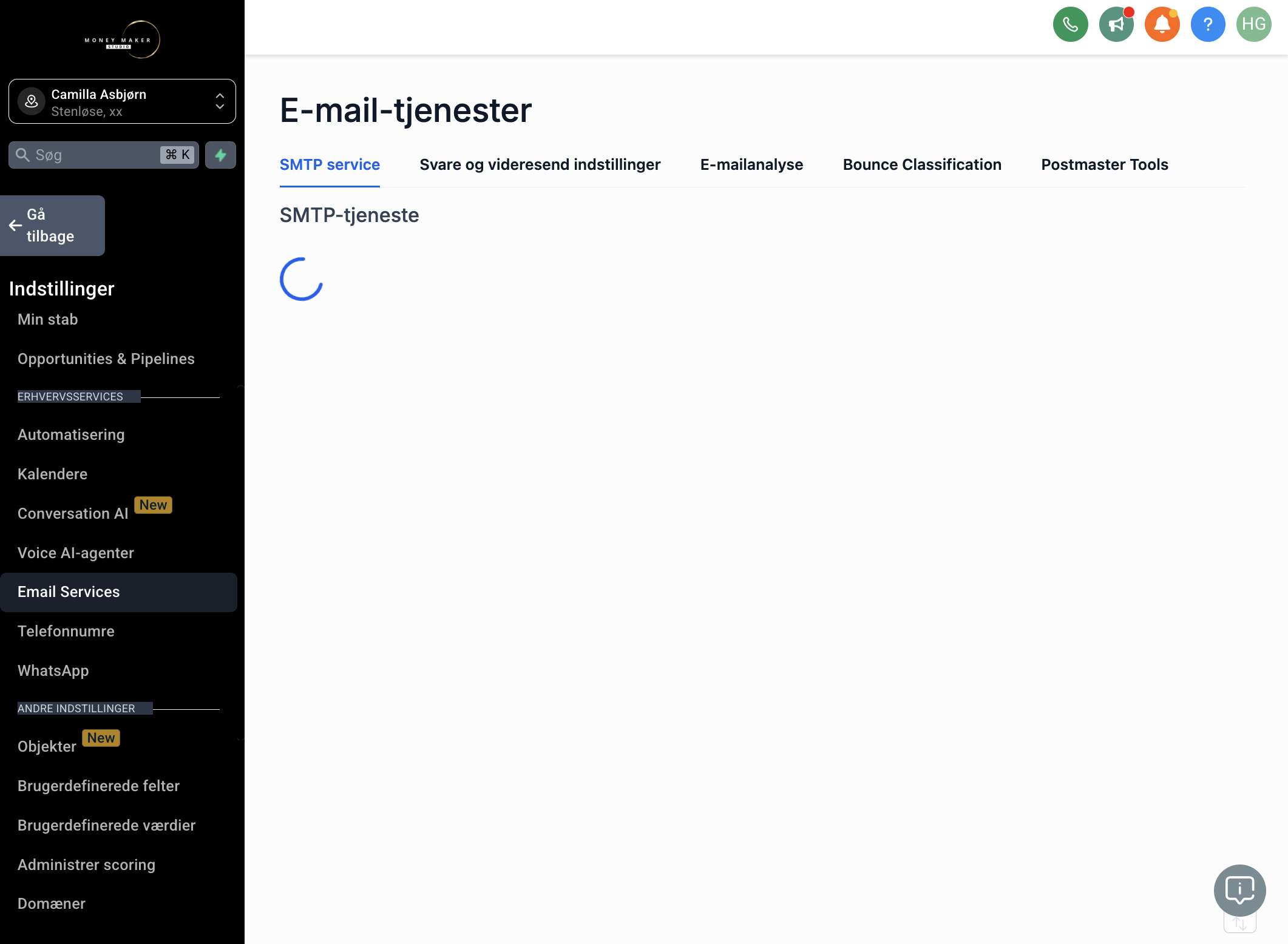Click the up-down arrows icon below chat widget
Image resolution: width=1288 pixels, height=944 pixels.
pyautogui.click(x=1239, y=924)
